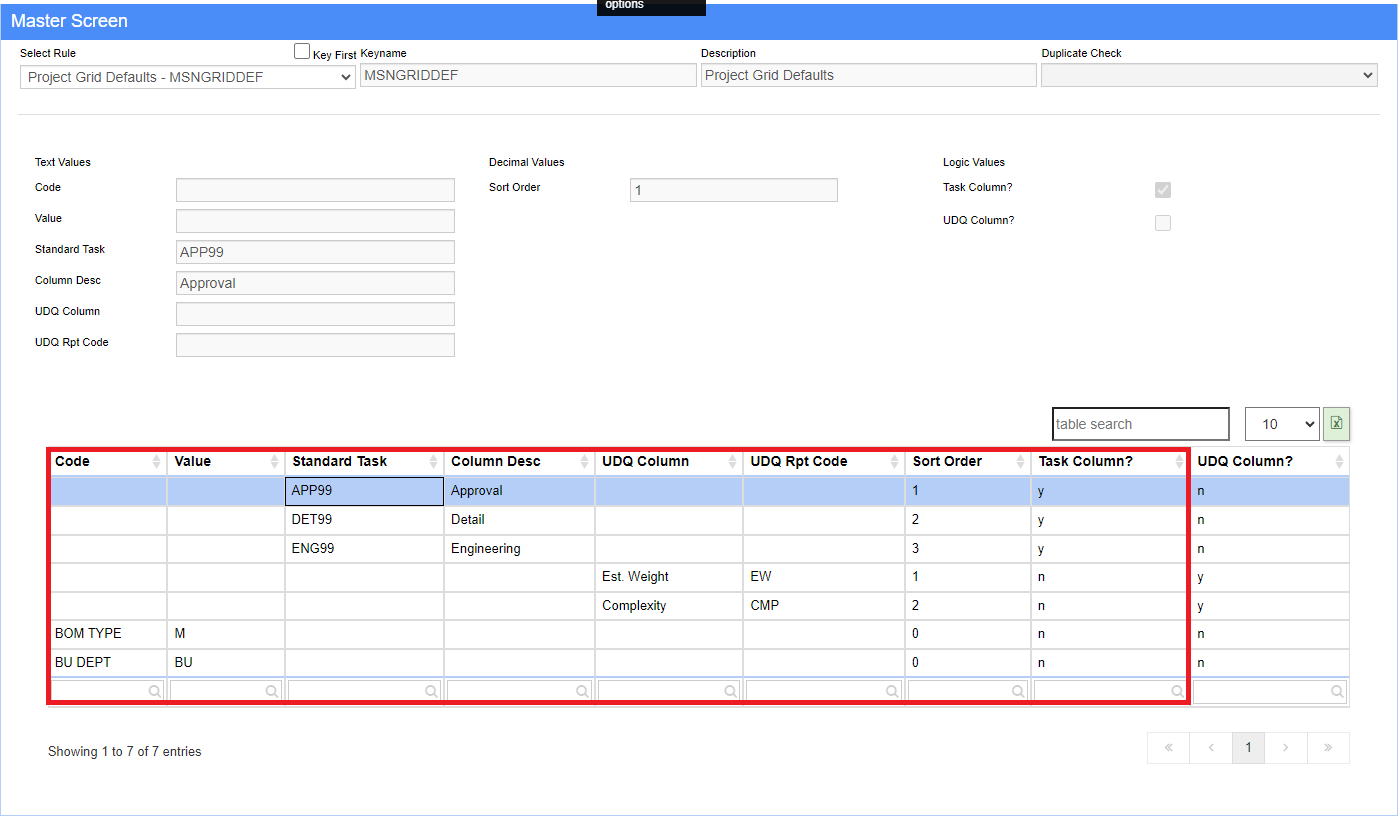Click the Keyname field

(x=528, y=75)
